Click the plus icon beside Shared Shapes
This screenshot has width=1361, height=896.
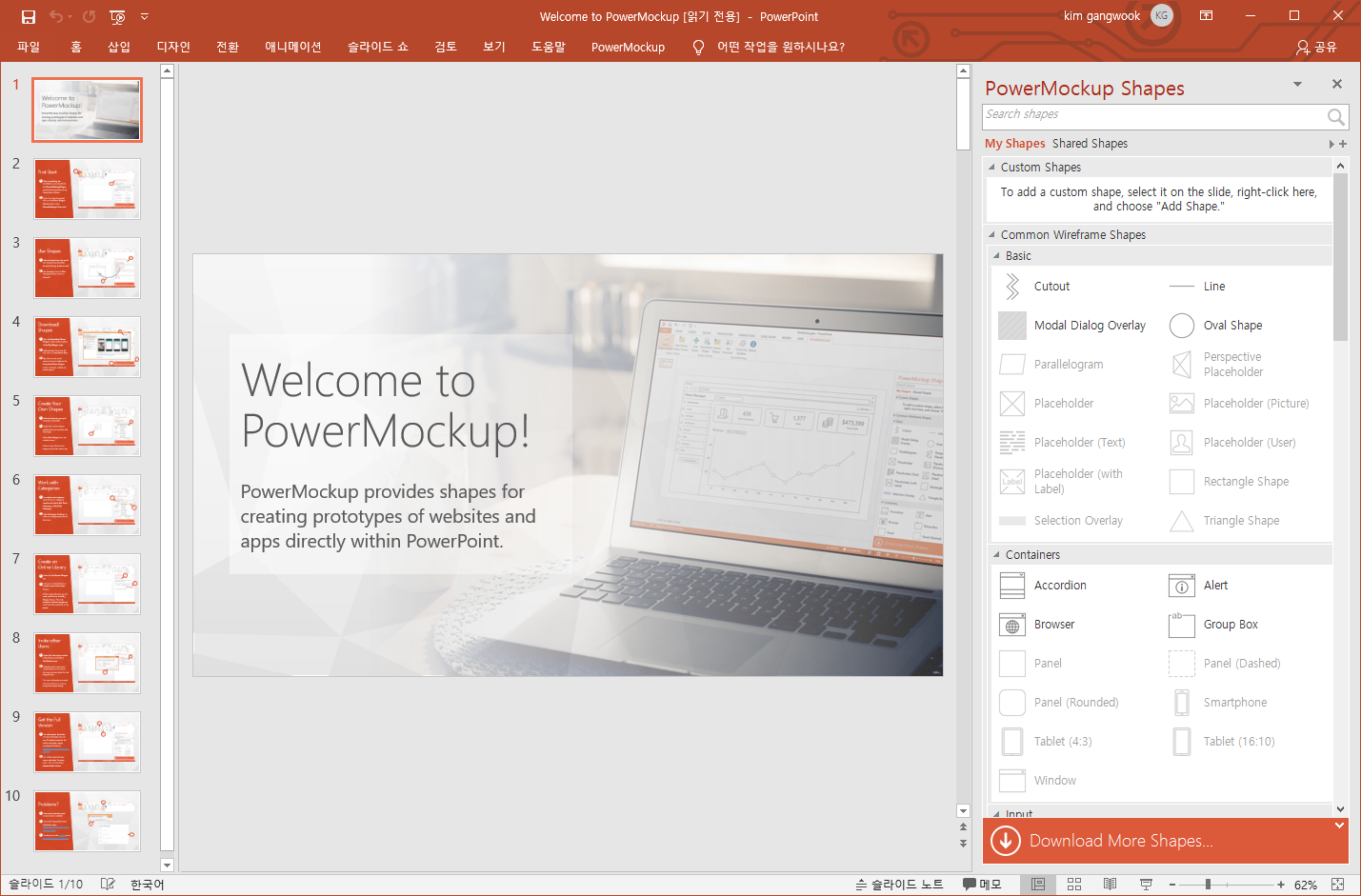(1343, 144)
